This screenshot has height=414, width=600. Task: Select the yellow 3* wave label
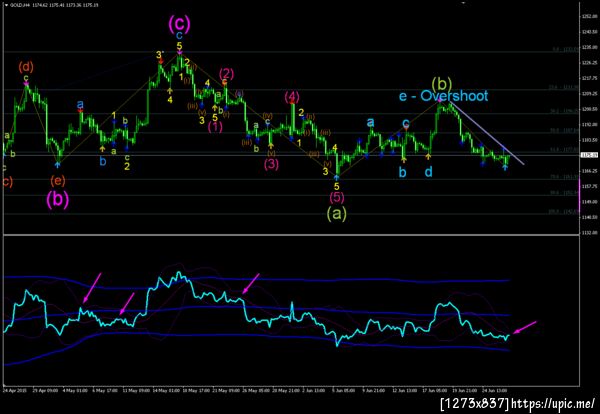tap(160, 55)
